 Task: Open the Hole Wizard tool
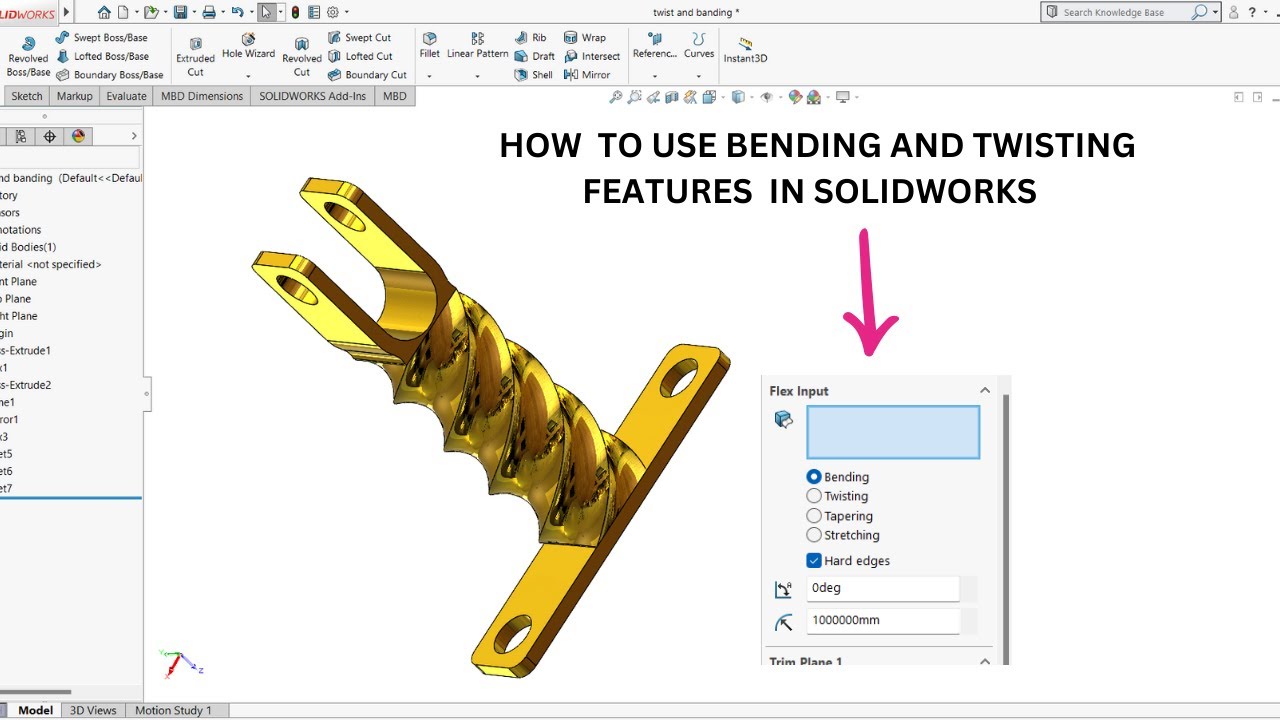[248, 46]
